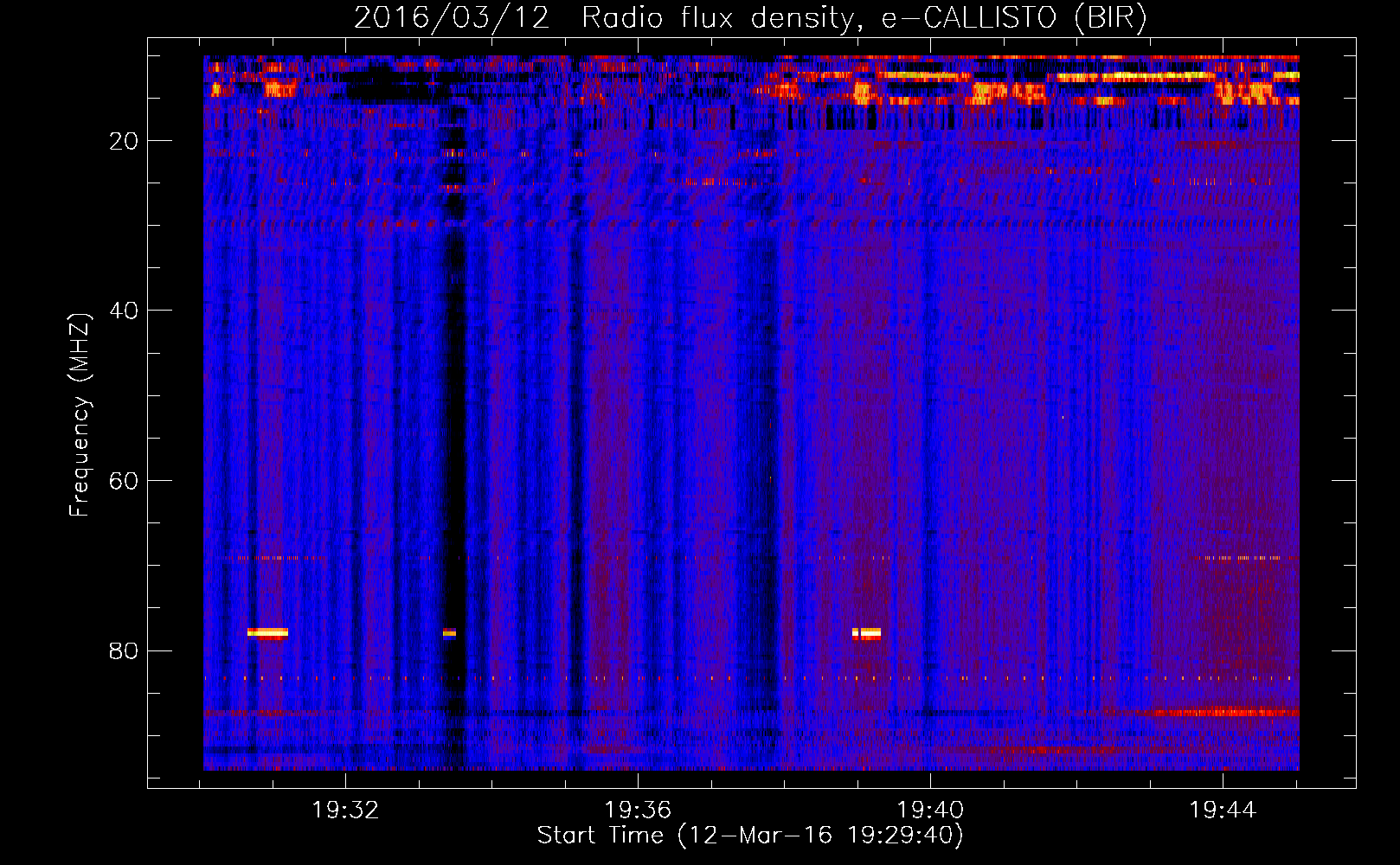
Task: Click the small burst near 78 MHz around 19:33
Action: pos(449,632)
